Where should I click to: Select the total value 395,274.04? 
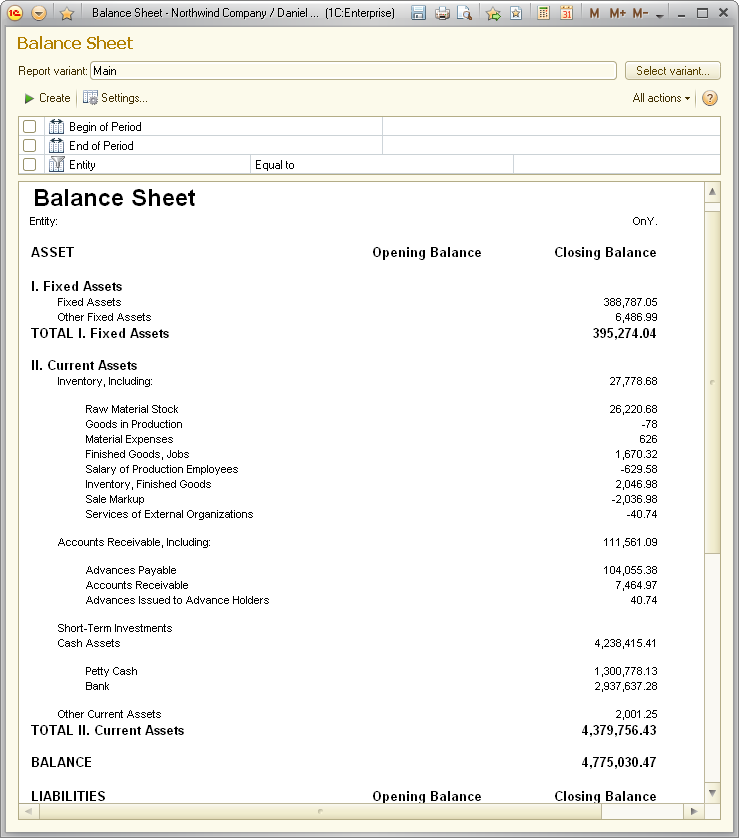coord(624,333)
